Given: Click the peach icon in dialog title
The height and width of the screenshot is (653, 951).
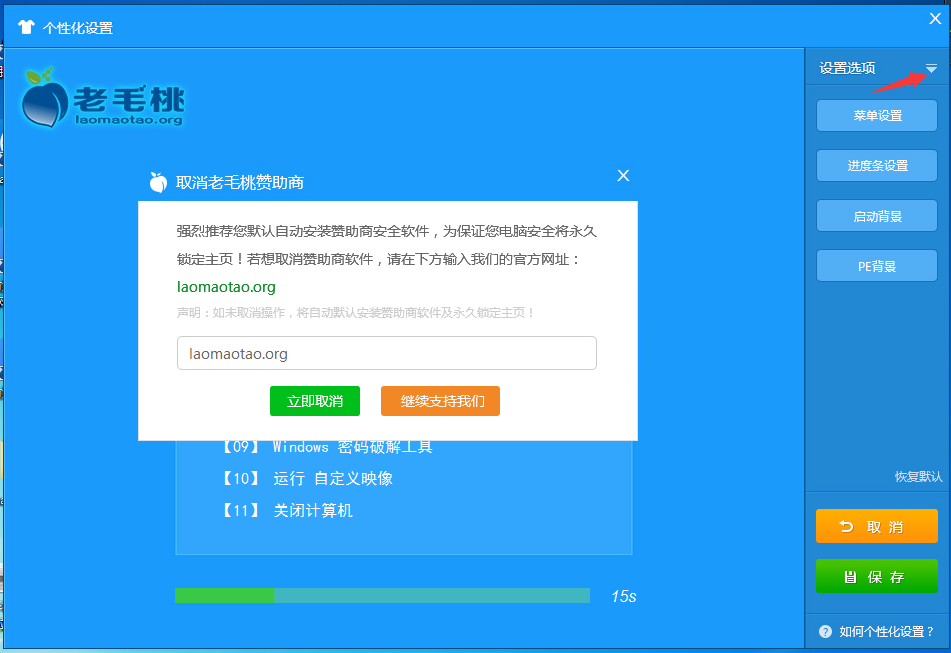Looking at the screenshot, I should pos(158,182).
